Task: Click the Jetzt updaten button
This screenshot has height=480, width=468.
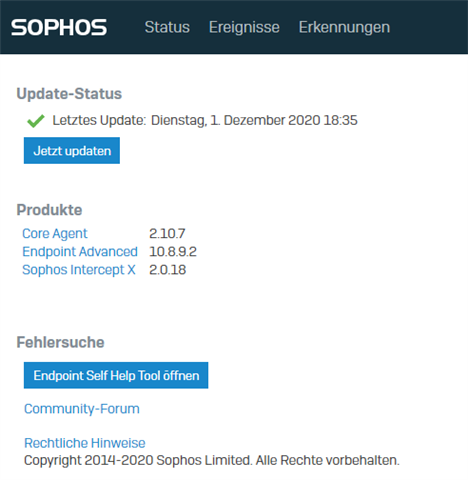Action: coord(72,150)
